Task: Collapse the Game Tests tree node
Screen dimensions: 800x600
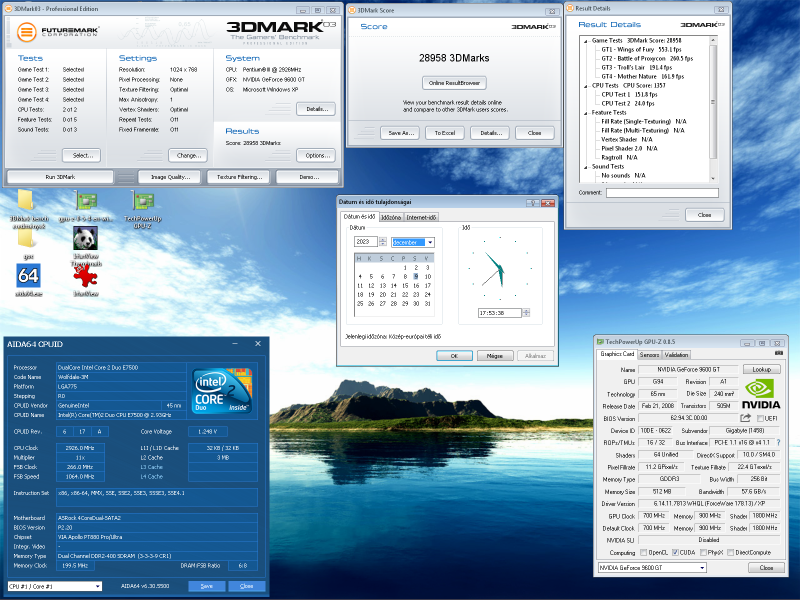Action: pos(585,41)
